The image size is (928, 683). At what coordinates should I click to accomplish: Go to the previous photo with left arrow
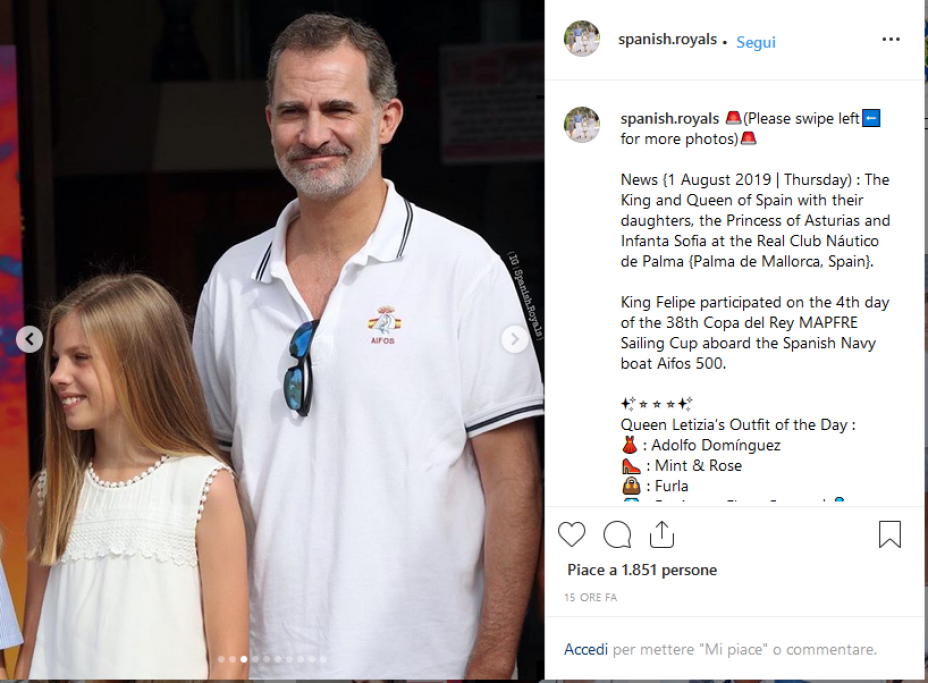point(30,340)
